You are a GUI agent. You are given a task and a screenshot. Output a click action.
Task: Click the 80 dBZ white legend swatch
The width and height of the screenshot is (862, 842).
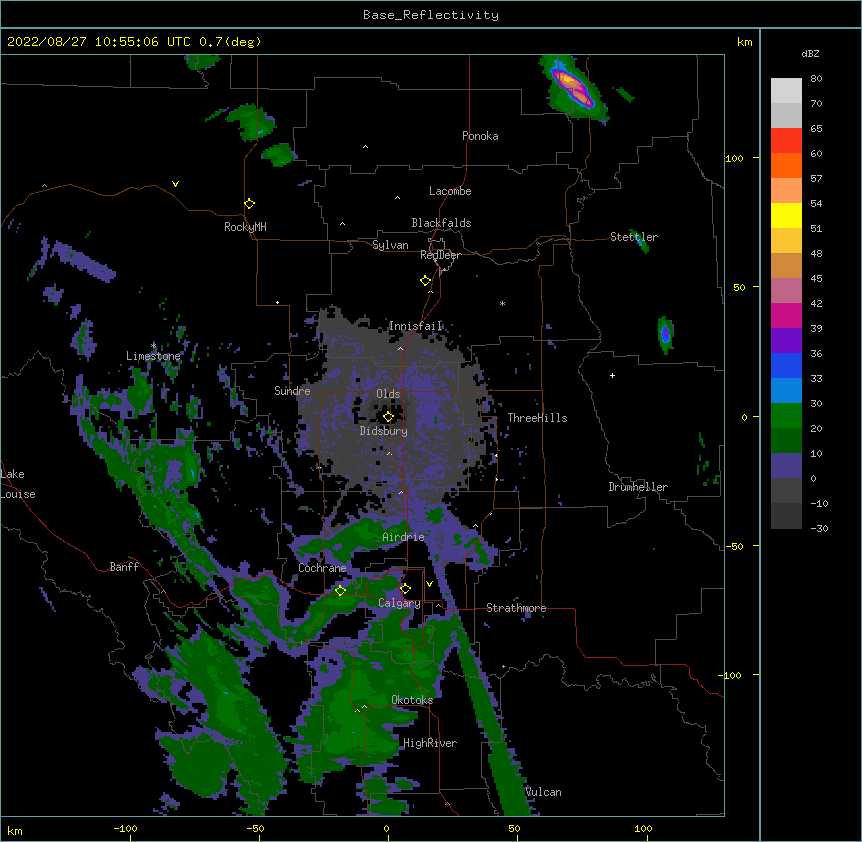pos(786,91)
